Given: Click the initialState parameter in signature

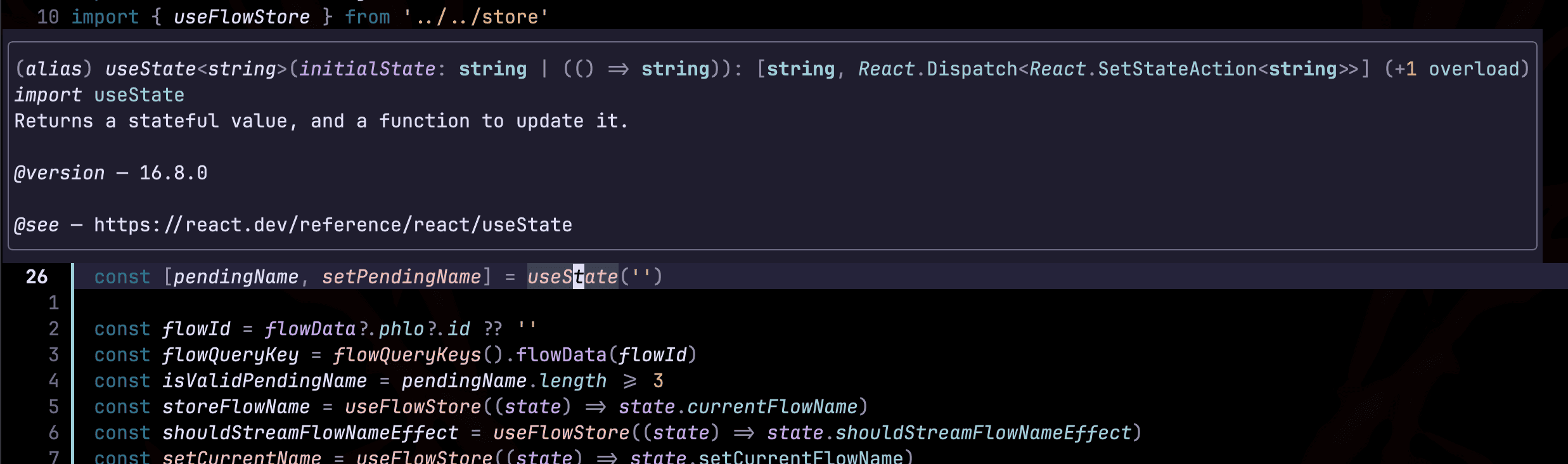Looking at the screenshot, I should pos(367,68).
